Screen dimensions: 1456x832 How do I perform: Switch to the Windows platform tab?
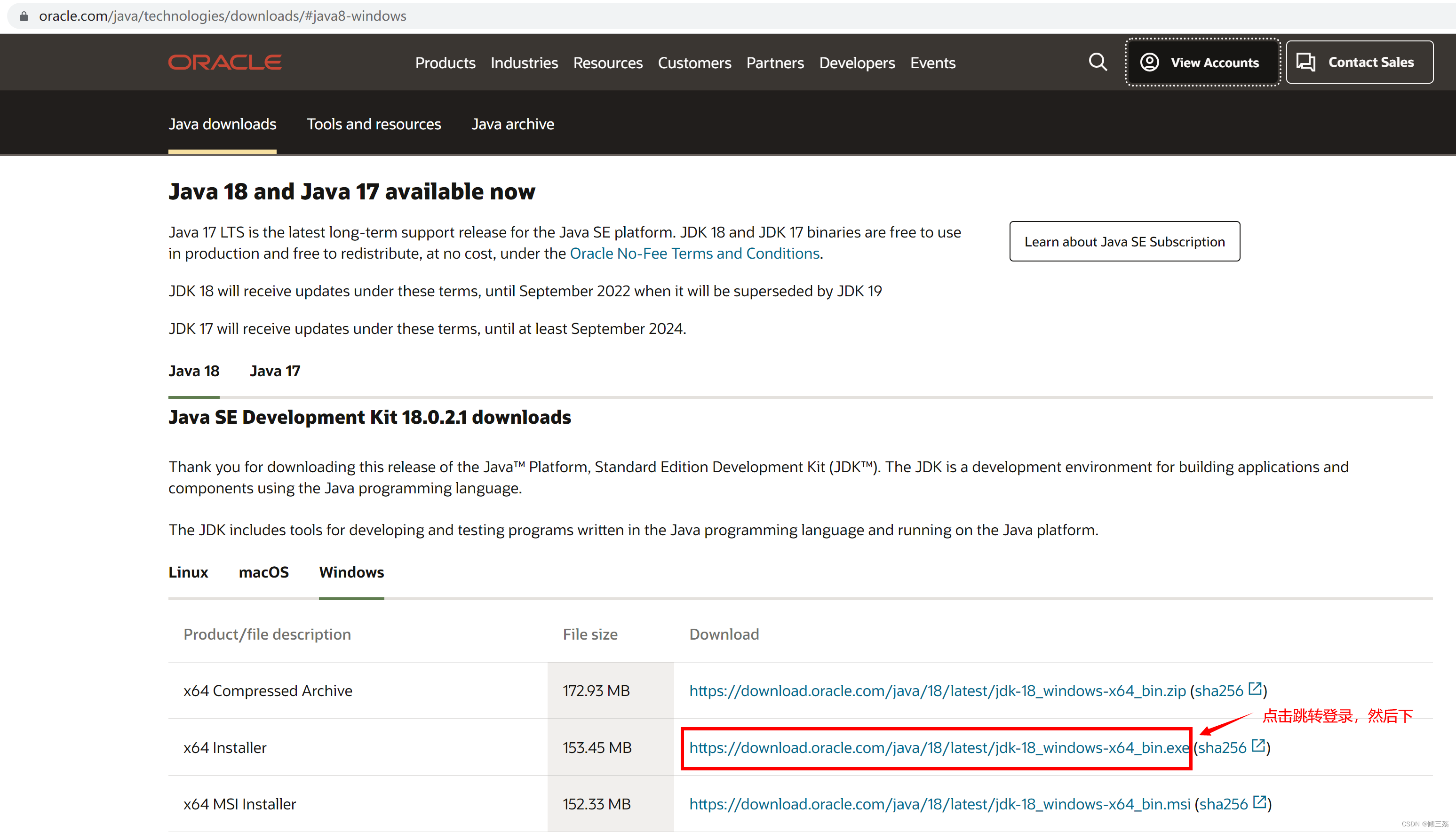351,571
